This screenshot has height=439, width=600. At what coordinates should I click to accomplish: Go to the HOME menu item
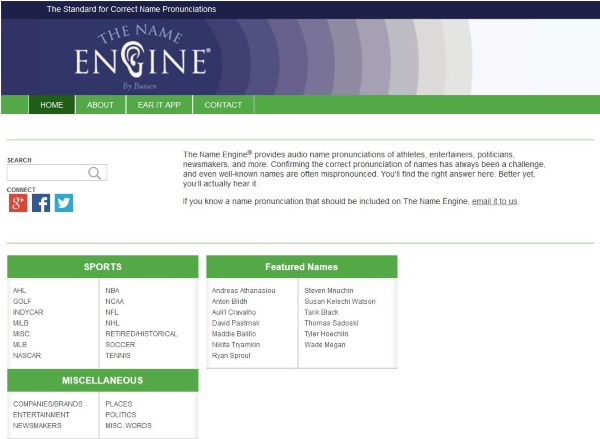click(x=52, y=105)
